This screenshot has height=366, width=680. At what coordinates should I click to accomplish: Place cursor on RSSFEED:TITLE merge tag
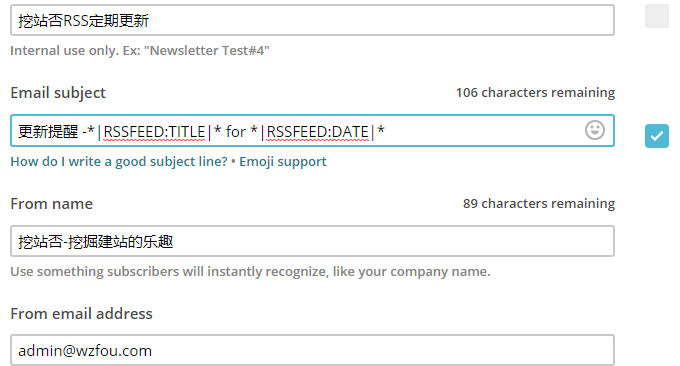tap(154, 131)
